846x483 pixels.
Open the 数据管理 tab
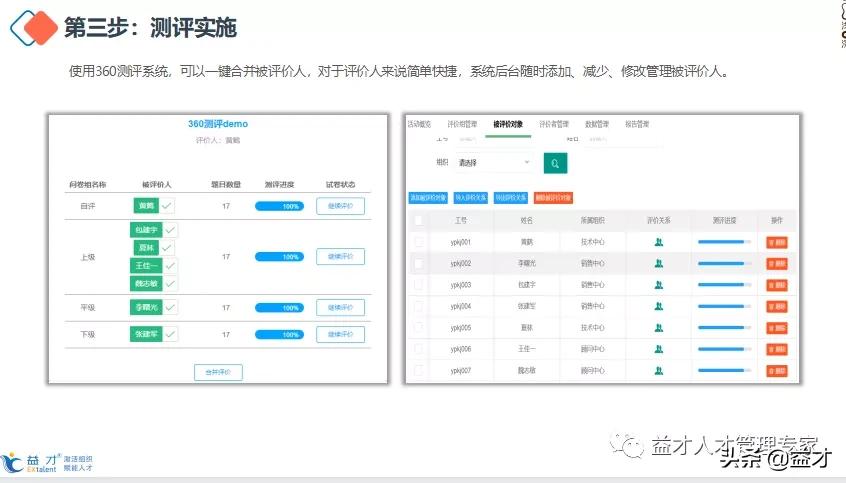click(x=597, y=124)
